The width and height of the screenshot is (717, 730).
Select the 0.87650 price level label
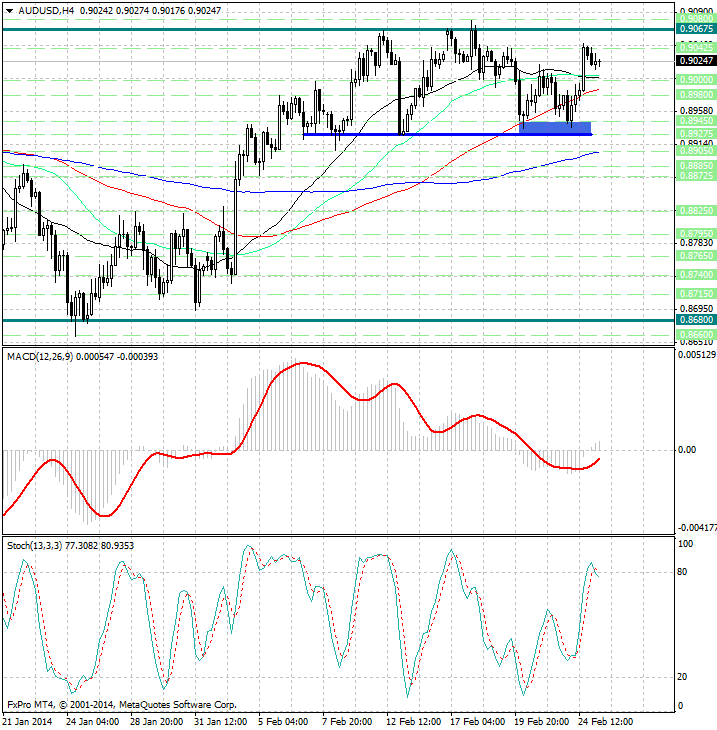(696, 256)
